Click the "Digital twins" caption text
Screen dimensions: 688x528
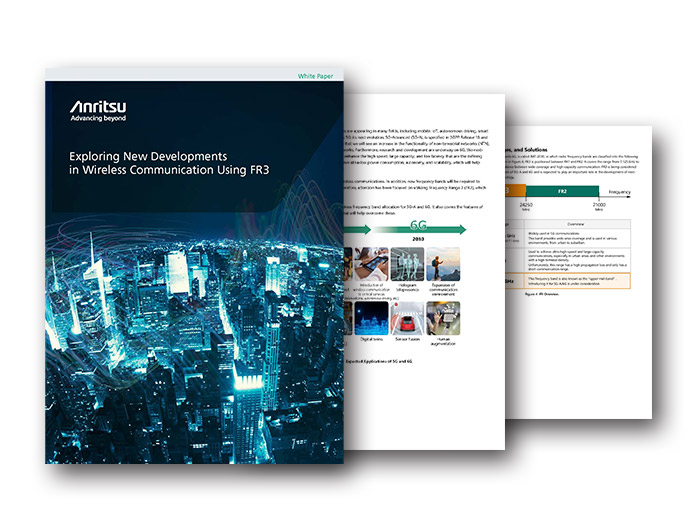coord(371,339)
